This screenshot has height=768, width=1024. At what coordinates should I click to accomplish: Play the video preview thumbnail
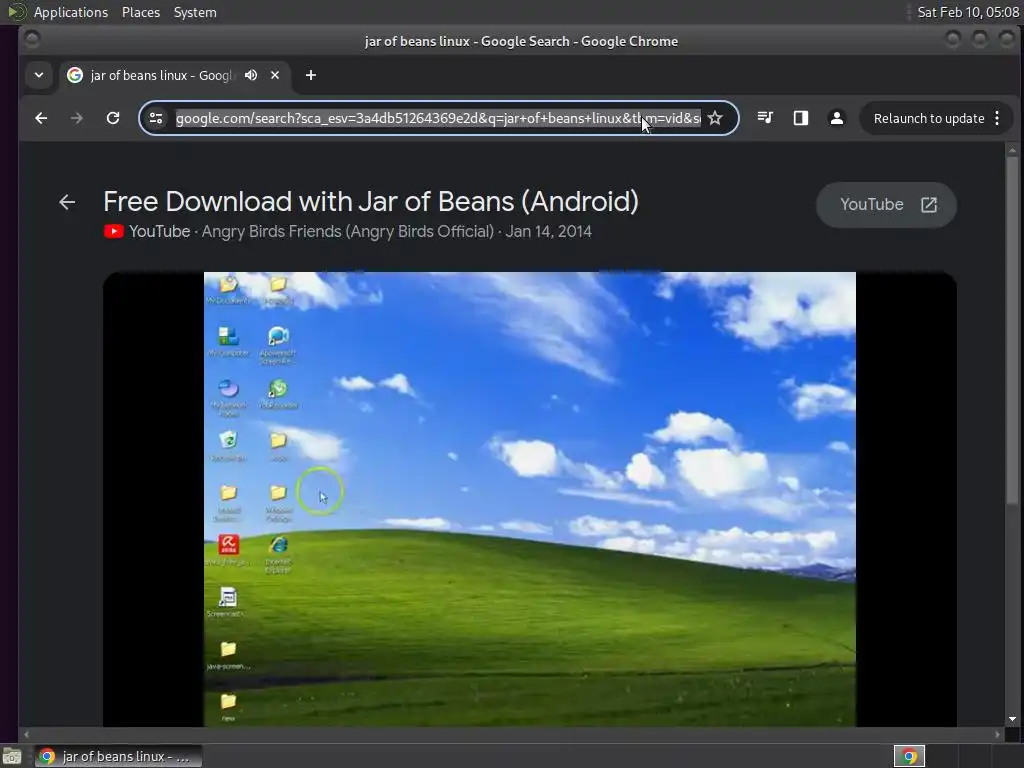pyautogui.click(x=530, y=498)
